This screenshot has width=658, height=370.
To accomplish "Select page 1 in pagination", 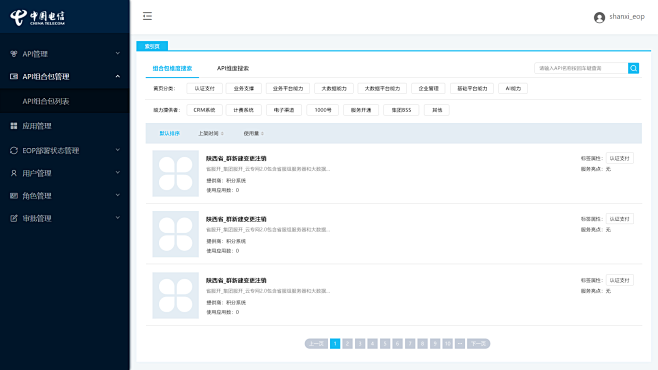I will [335, 344].
